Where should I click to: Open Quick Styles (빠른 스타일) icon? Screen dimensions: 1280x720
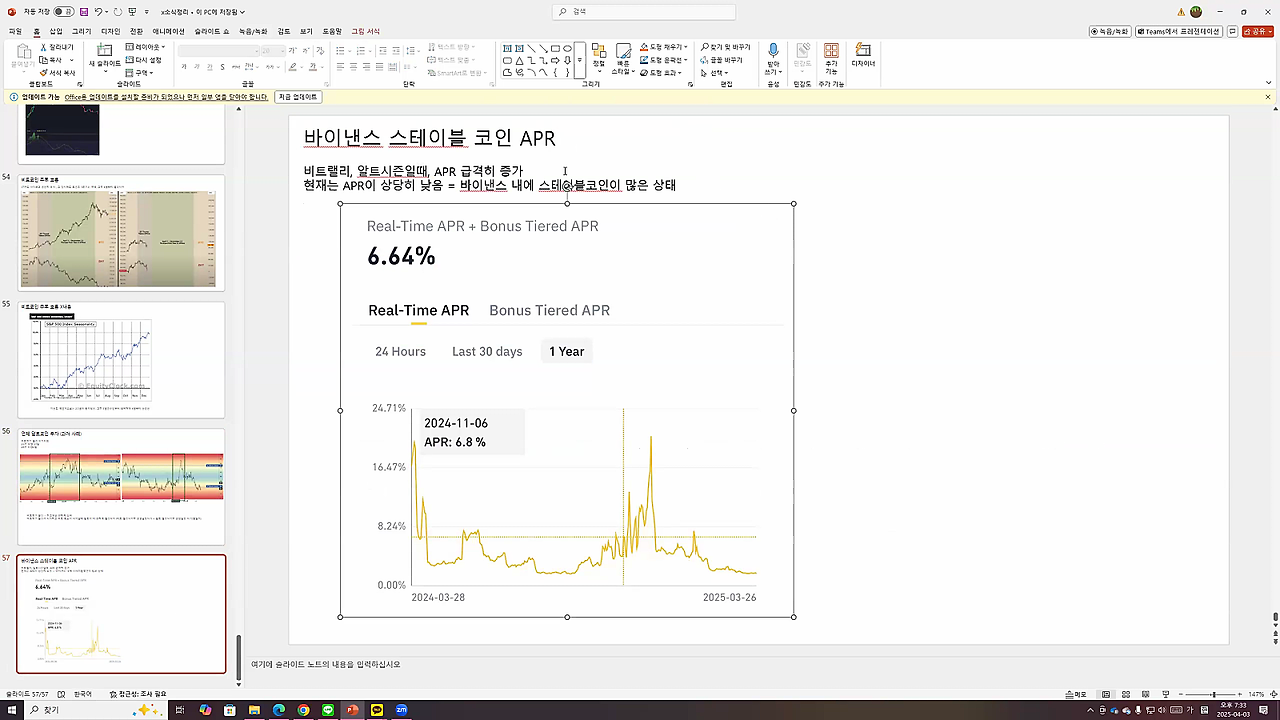(623, 50)
